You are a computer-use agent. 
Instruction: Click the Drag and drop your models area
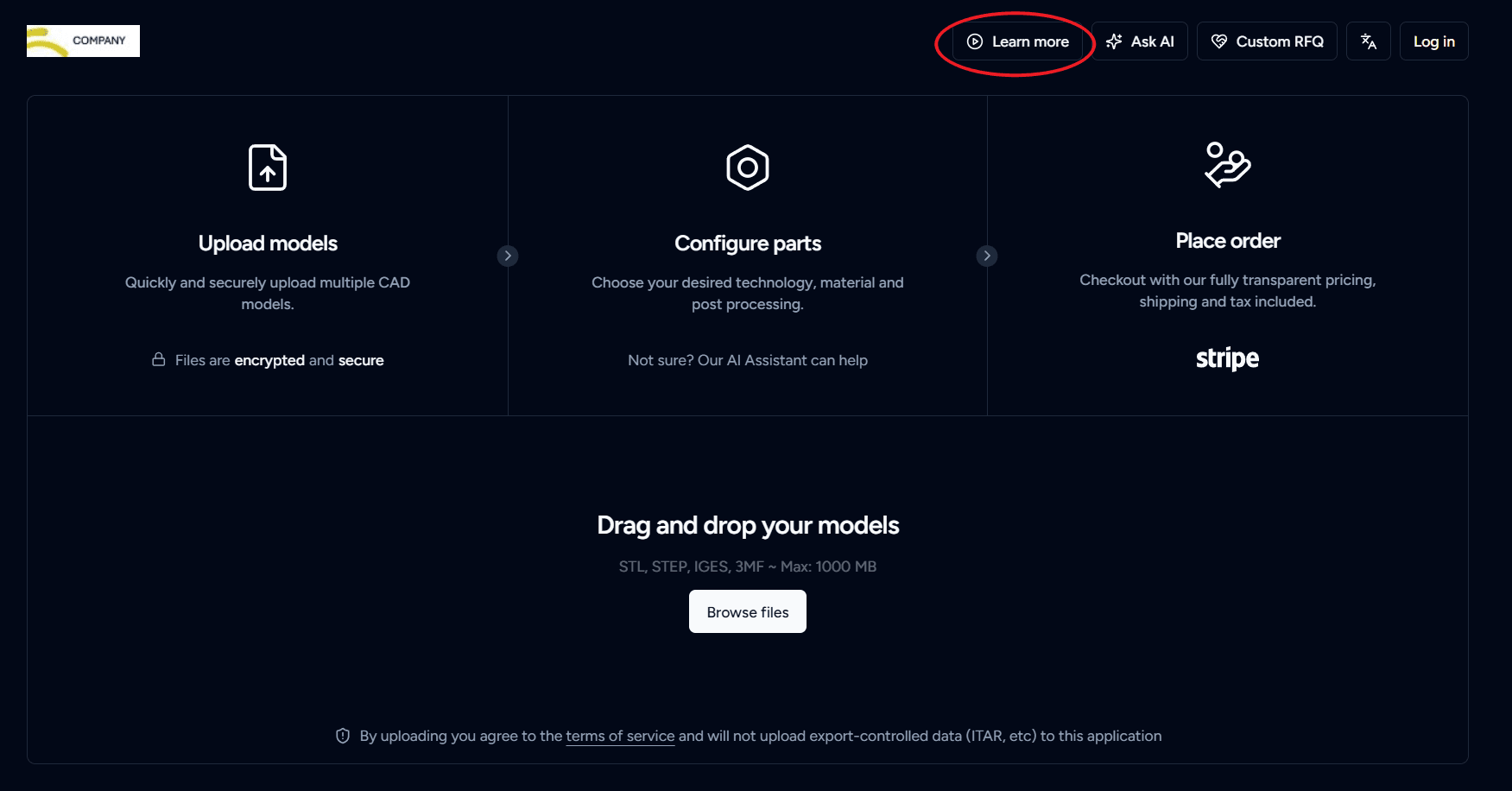[748, 525]
